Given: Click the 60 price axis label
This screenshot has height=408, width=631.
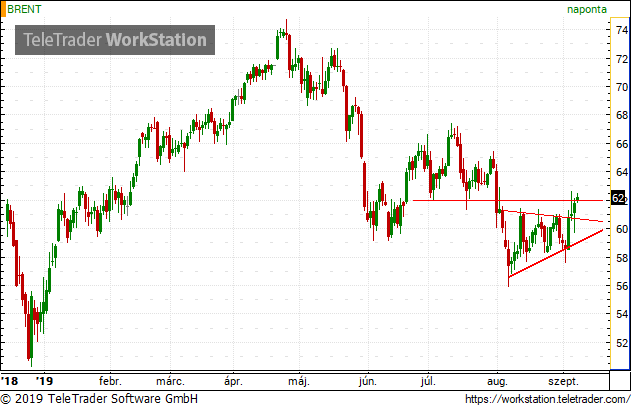Looking at the screenshot, I should coord(622,229).
